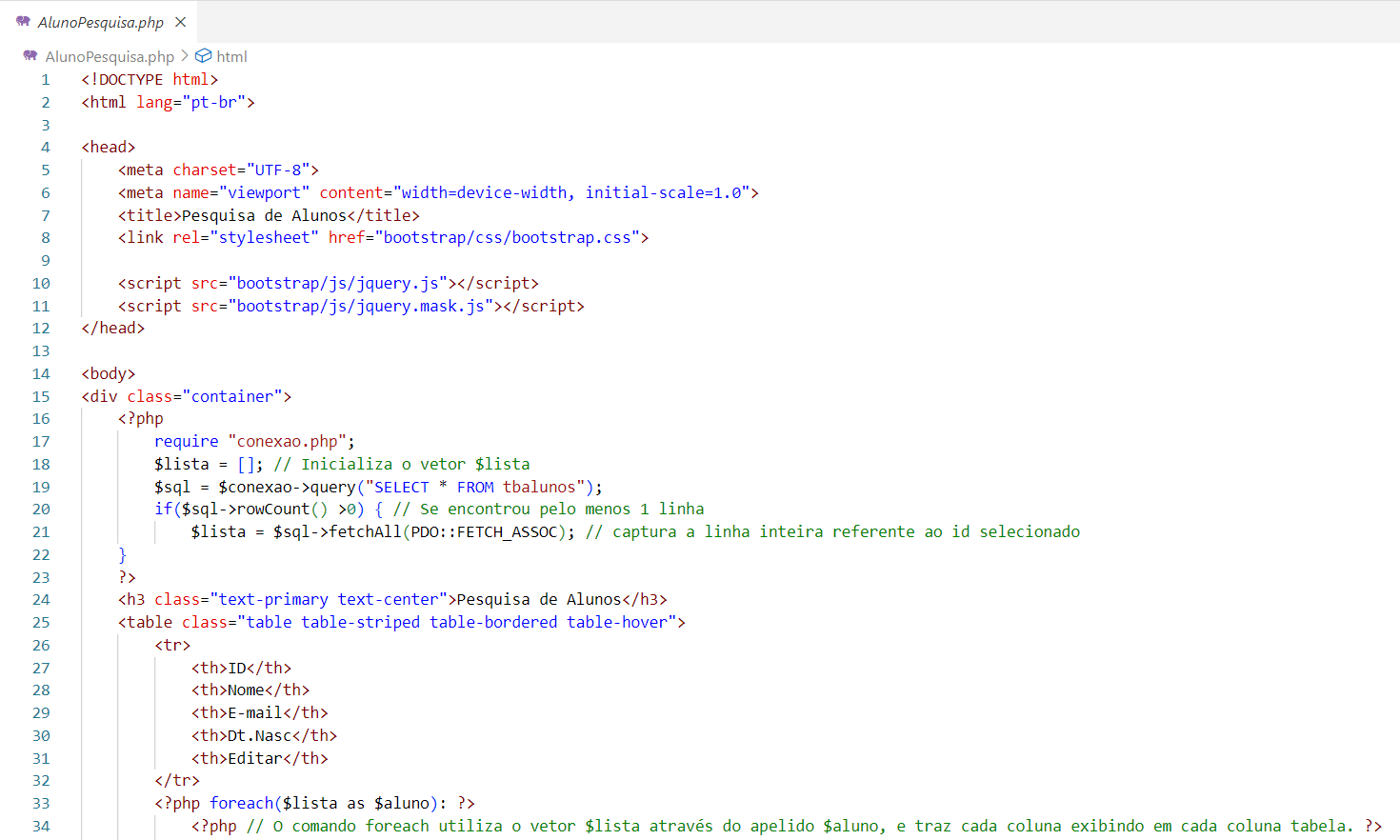Click line number 14 in the gutter
1400x840 pixels.
41,374
